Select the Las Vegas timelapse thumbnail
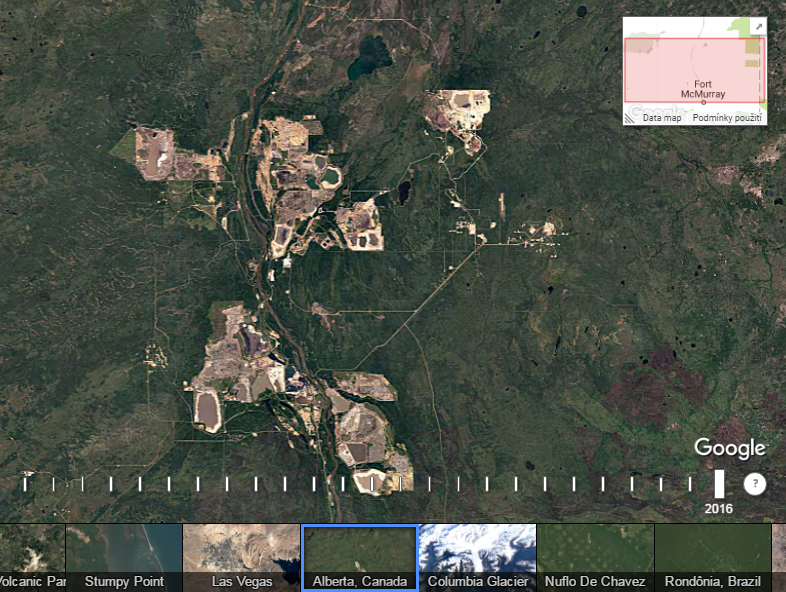 point(242,557)
